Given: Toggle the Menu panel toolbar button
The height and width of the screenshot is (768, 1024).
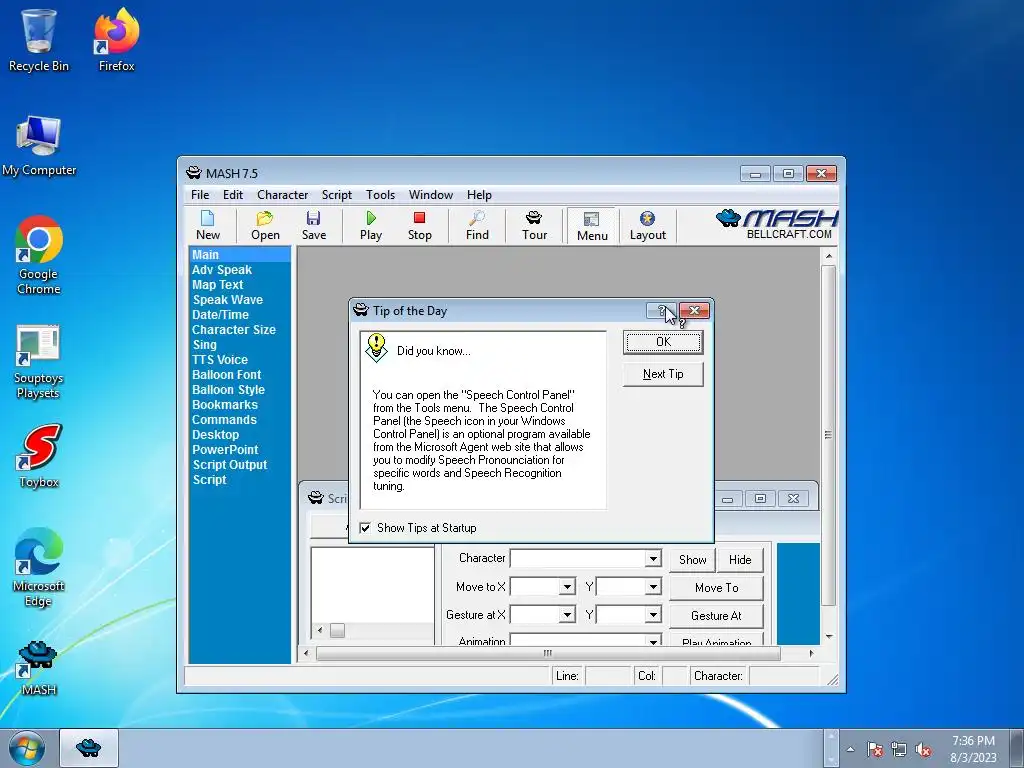Looking at the screenshot, I should [592, 226].
